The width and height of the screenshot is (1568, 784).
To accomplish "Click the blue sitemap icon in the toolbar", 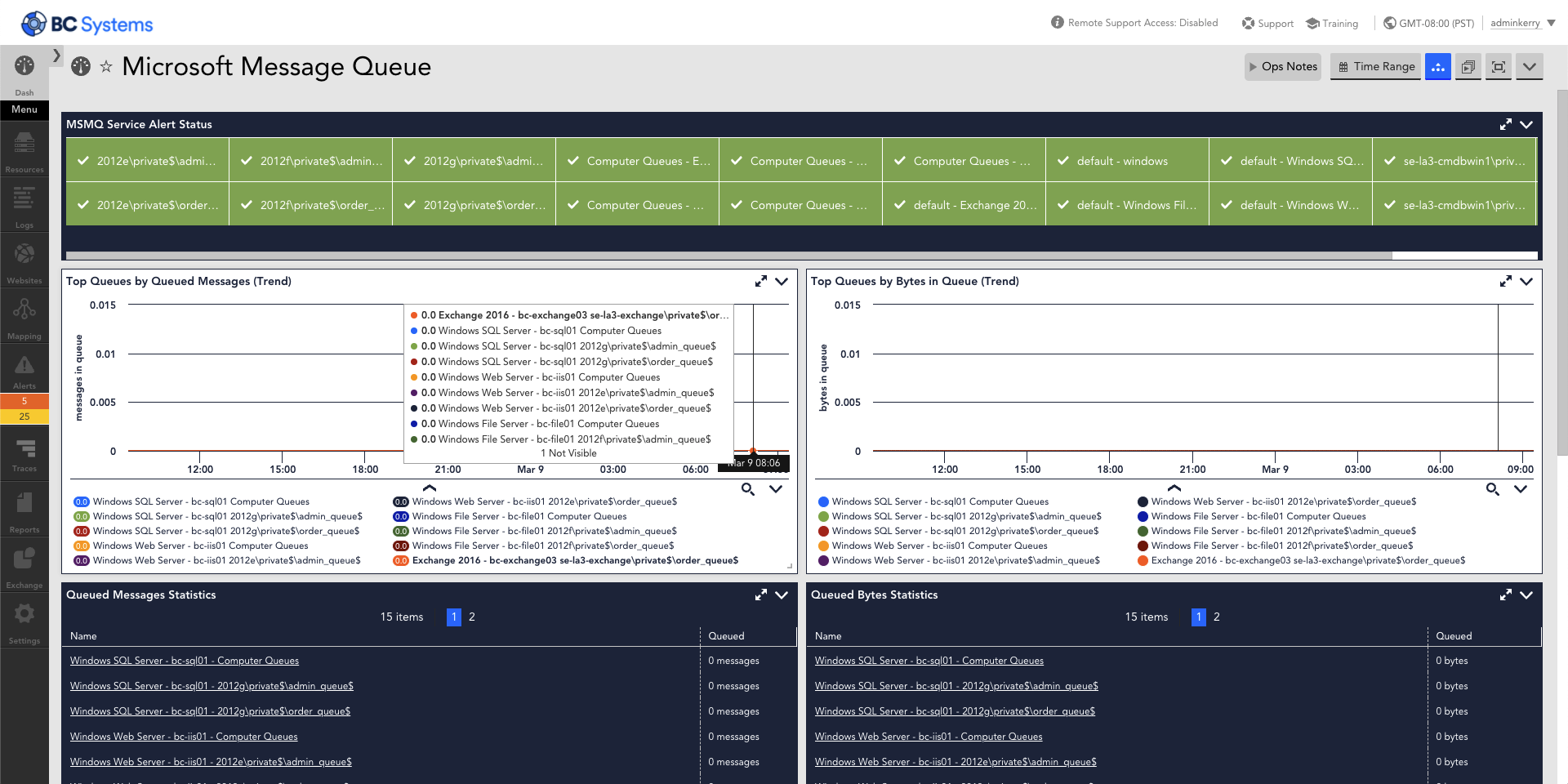I will coord(1437,66).
